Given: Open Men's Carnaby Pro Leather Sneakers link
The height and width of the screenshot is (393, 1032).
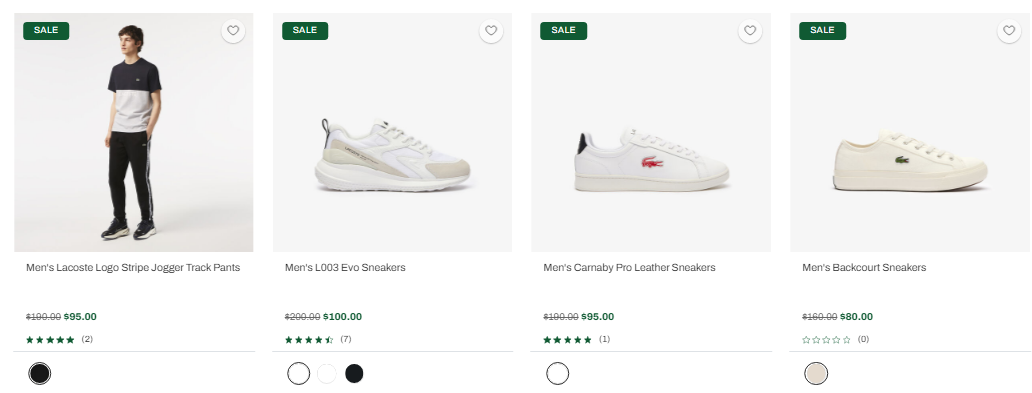Looking at the screenshot, I should pyautogui.click(x=629, y=267).
